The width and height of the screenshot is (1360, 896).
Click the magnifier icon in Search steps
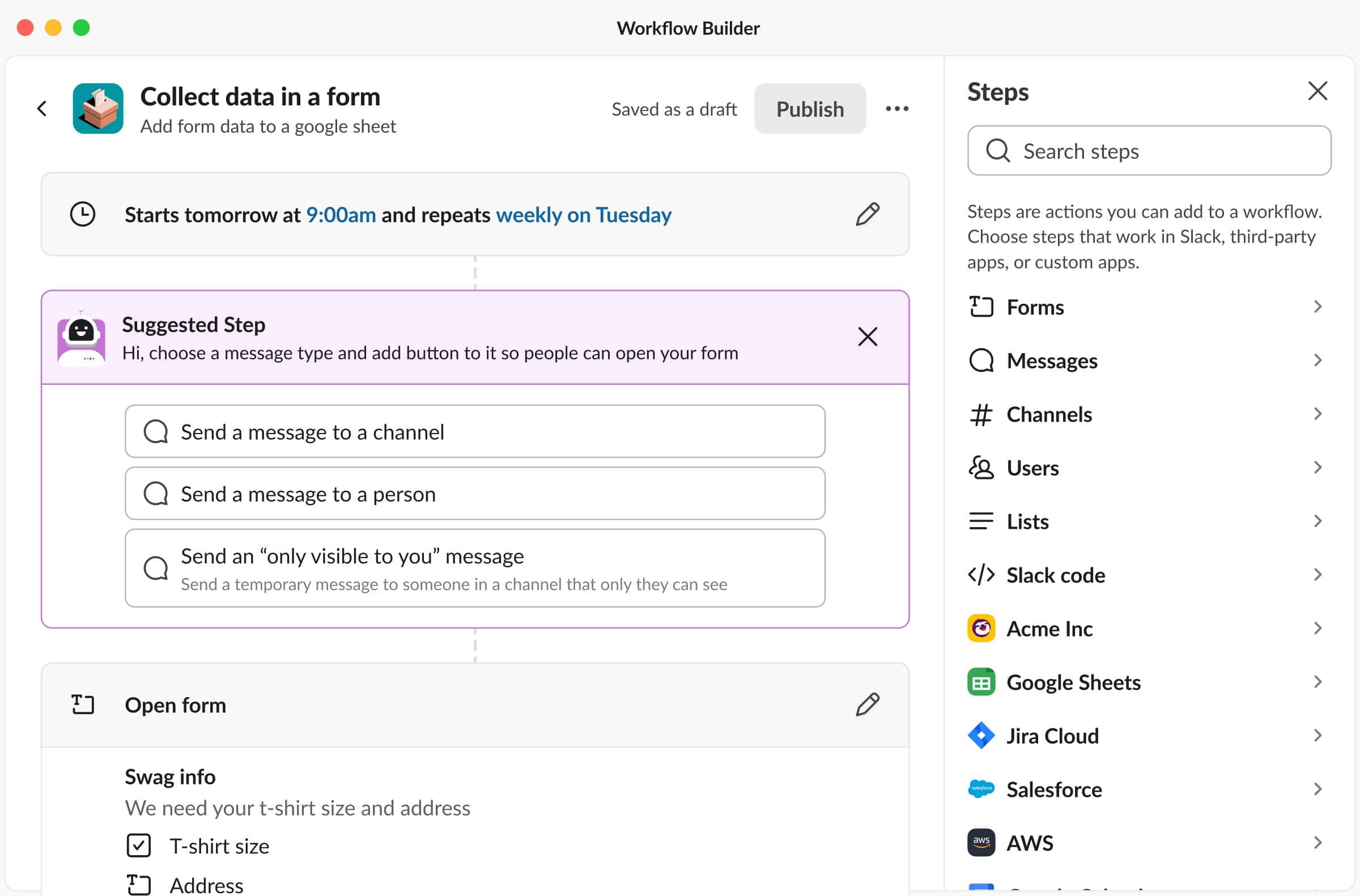(x=998, y=151)
